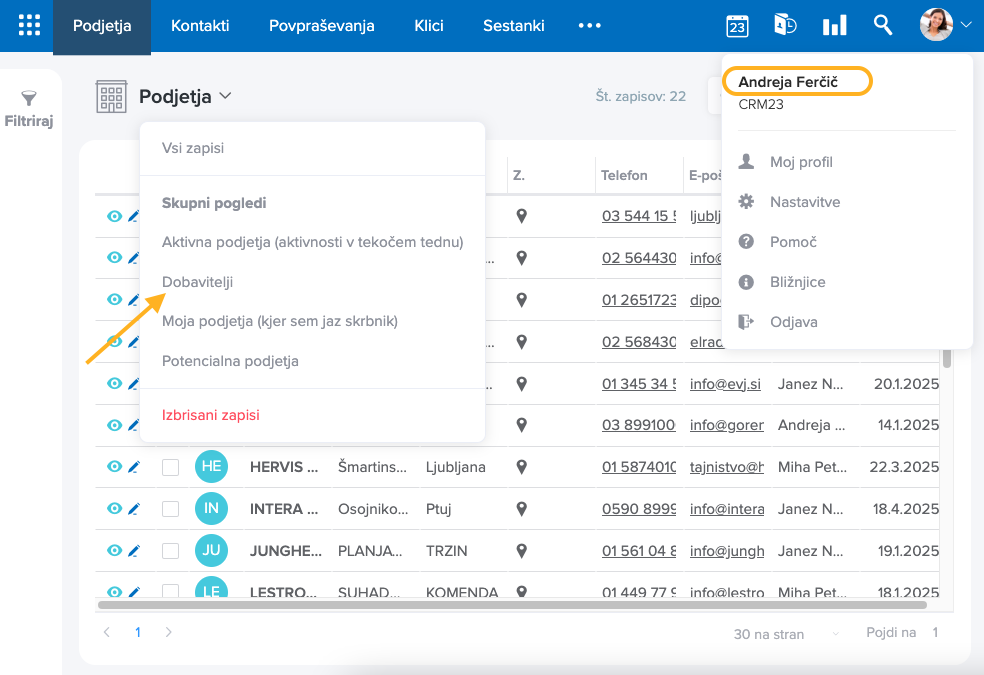Click the Outlook sync icon
The image size is (984, 675).
click(785, 26)
